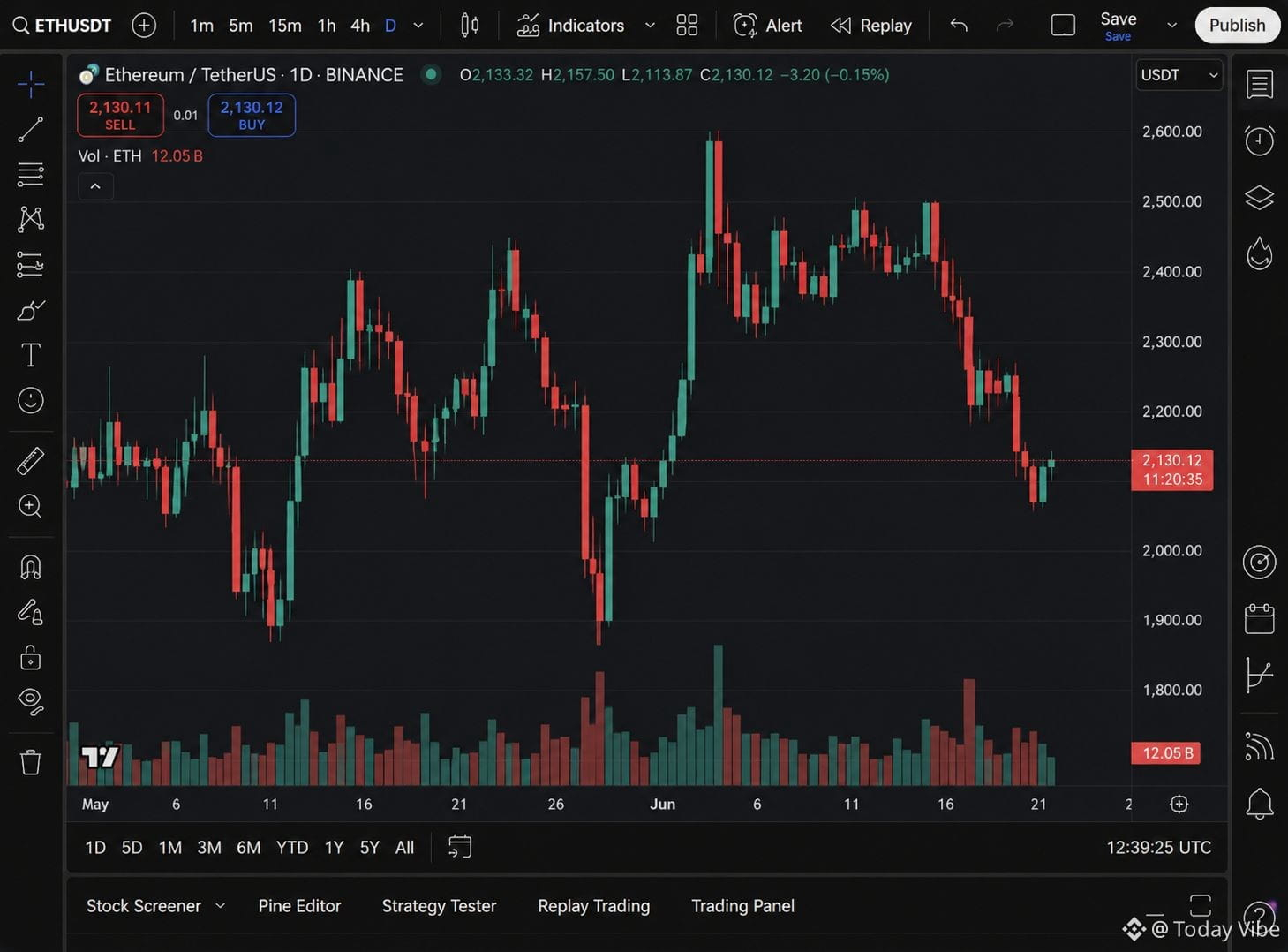Click the 2,130.12 BUY button
Screen dimensions: 1288x952
pyautogui.click(x=252, y=115)
